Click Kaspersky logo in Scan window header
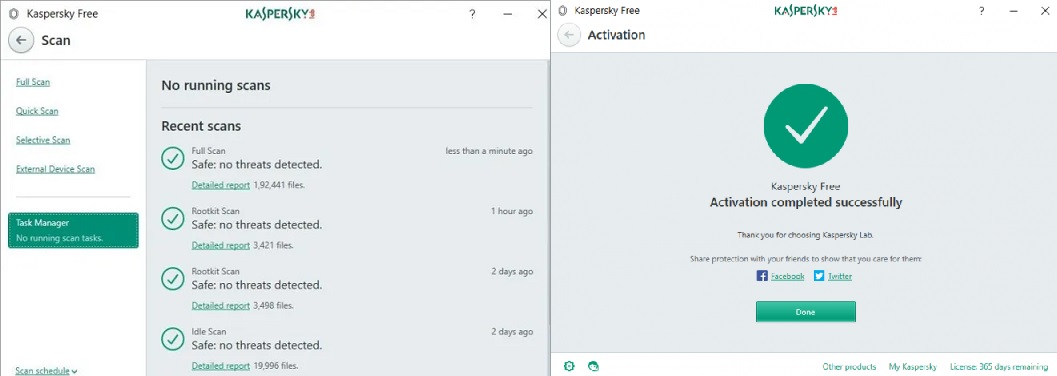Screen dimensions: 1057x376 pyautogui.click(x=280, y=13)
